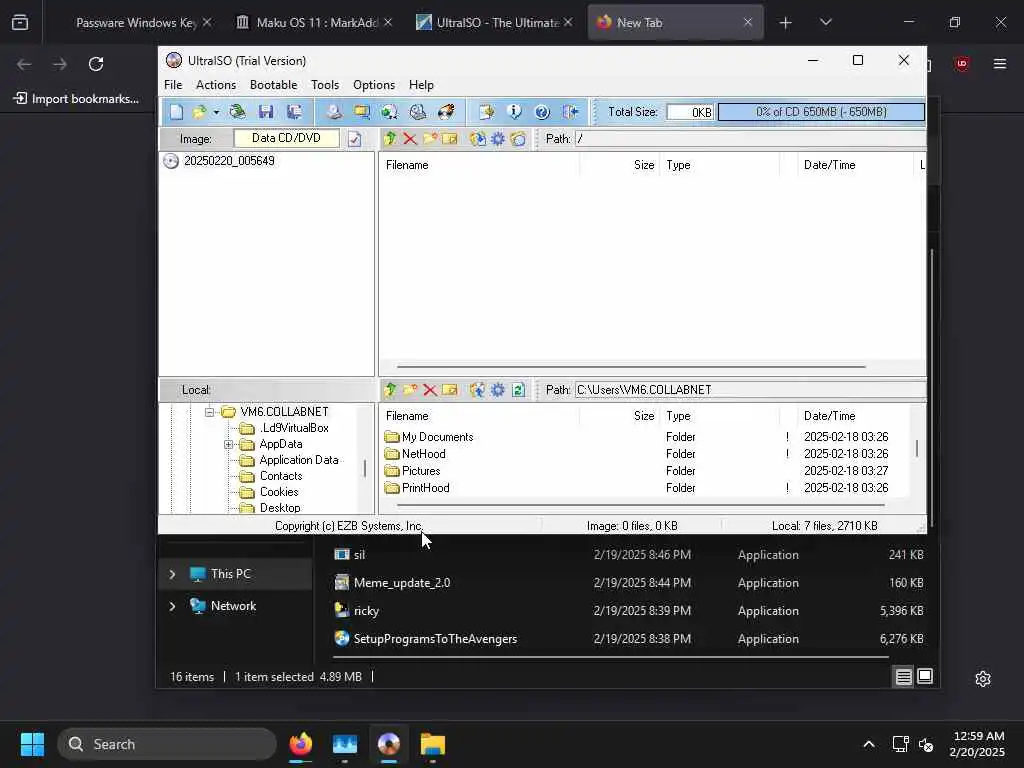Click the Burn CD/DVD Image icon

446,112
